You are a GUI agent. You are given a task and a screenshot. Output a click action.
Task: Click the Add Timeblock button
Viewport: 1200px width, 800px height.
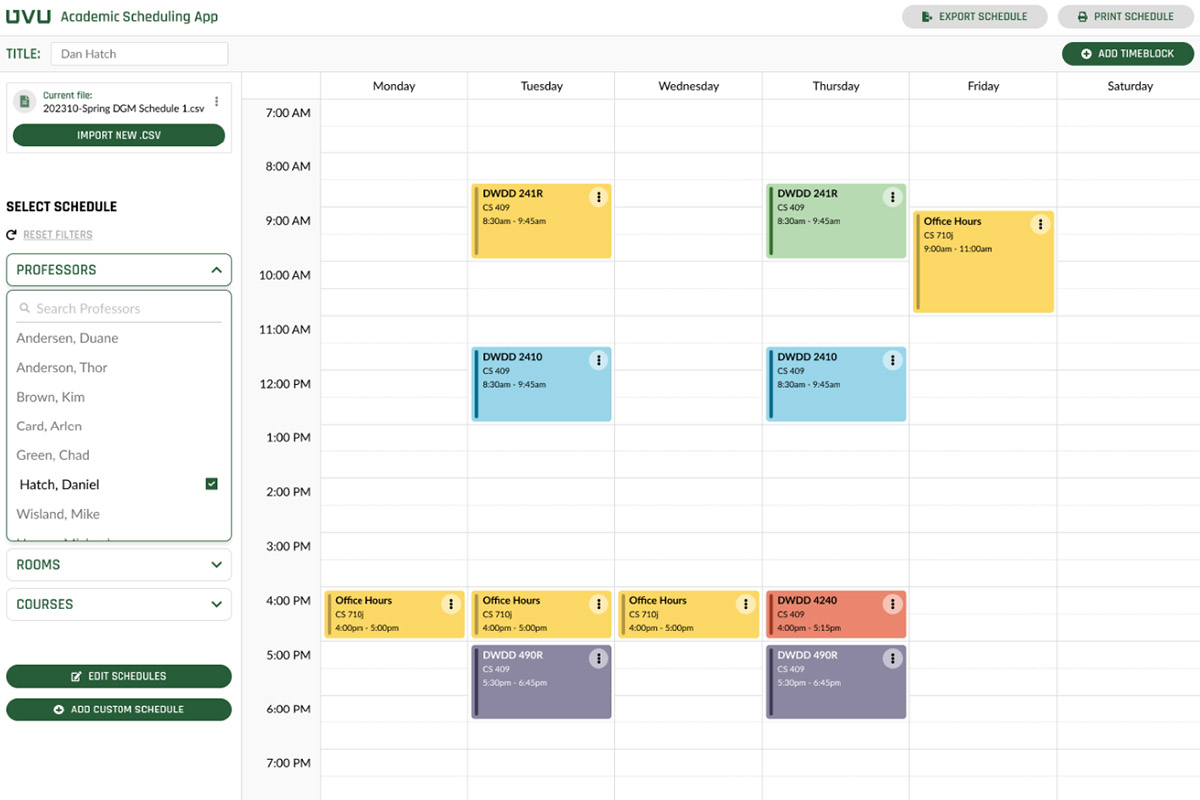(x=1128, y=54)
